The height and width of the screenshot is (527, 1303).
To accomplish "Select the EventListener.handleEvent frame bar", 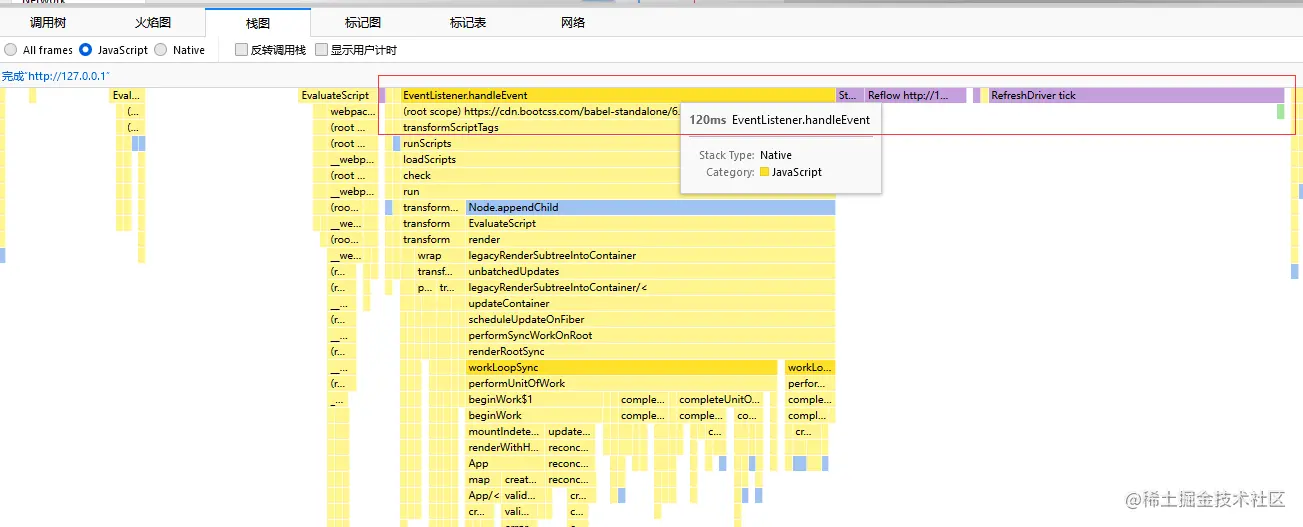I will [617, 96].
